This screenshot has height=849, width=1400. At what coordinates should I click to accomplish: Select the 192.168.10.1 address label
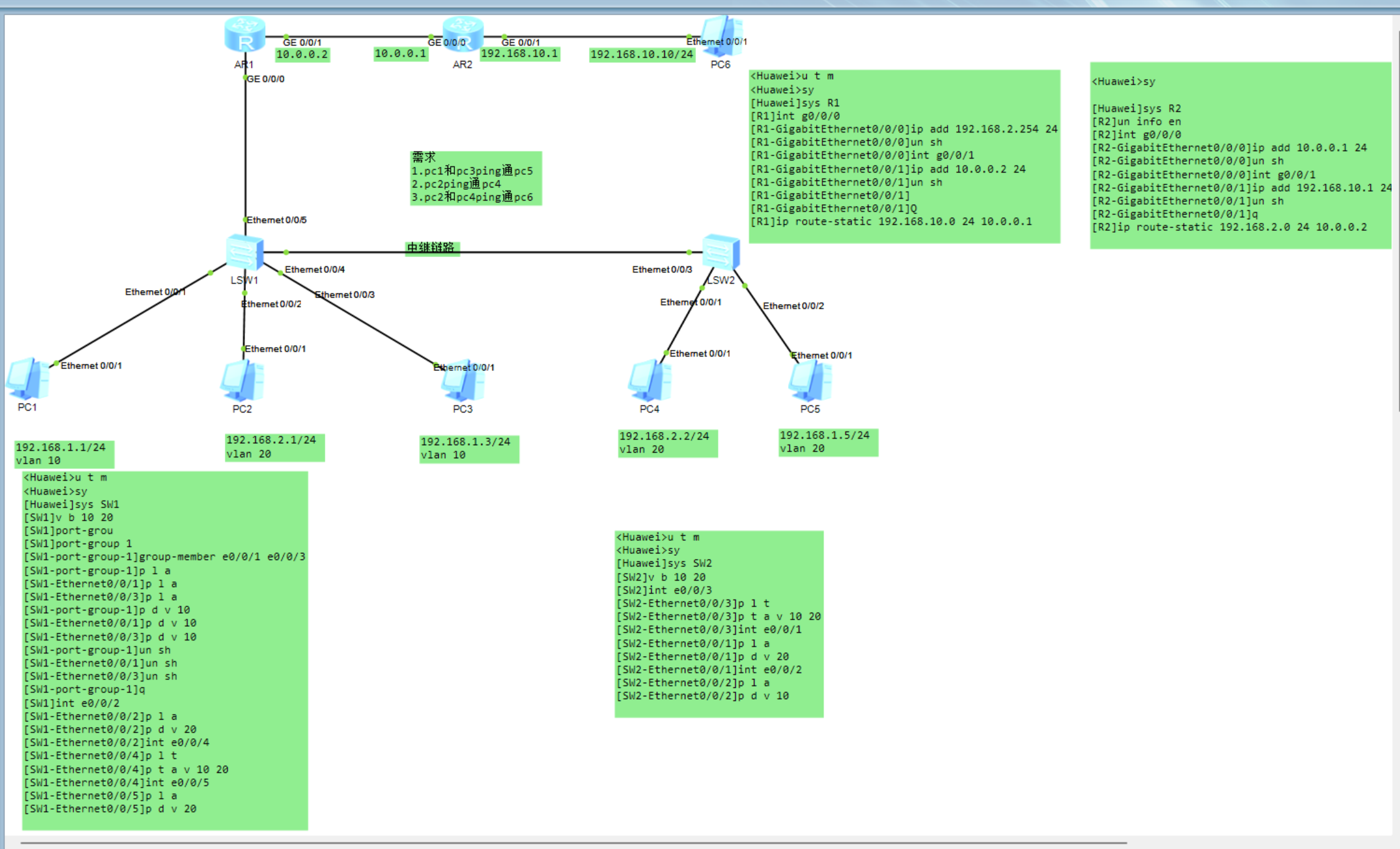click(x=520, y=54)
